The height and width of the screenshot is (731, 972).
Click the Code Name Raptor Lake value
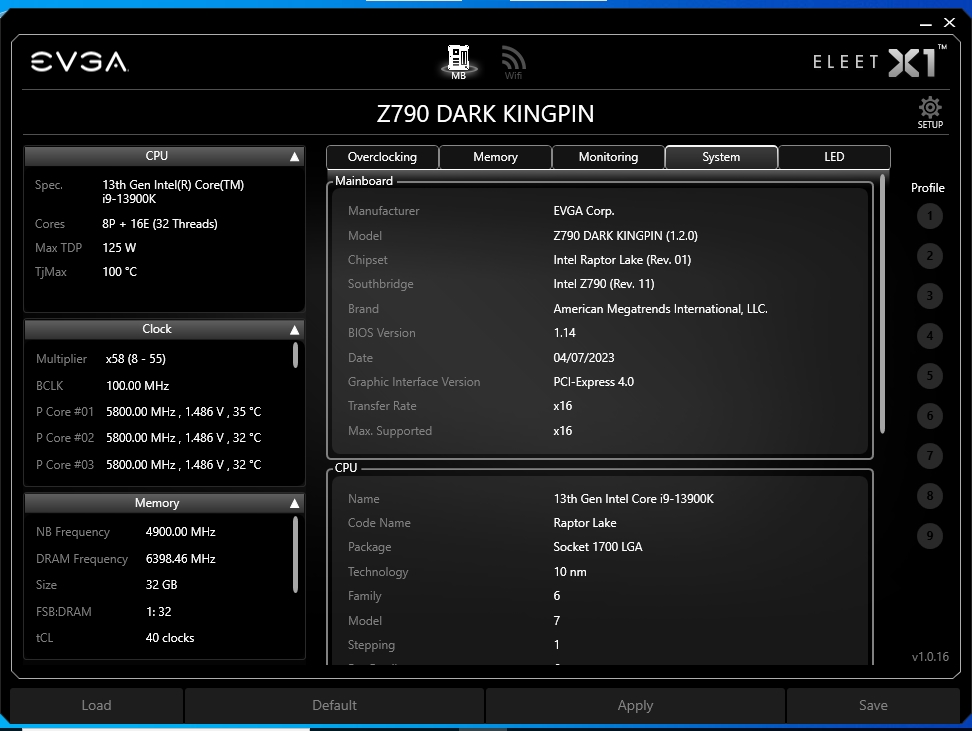point(585,523)
